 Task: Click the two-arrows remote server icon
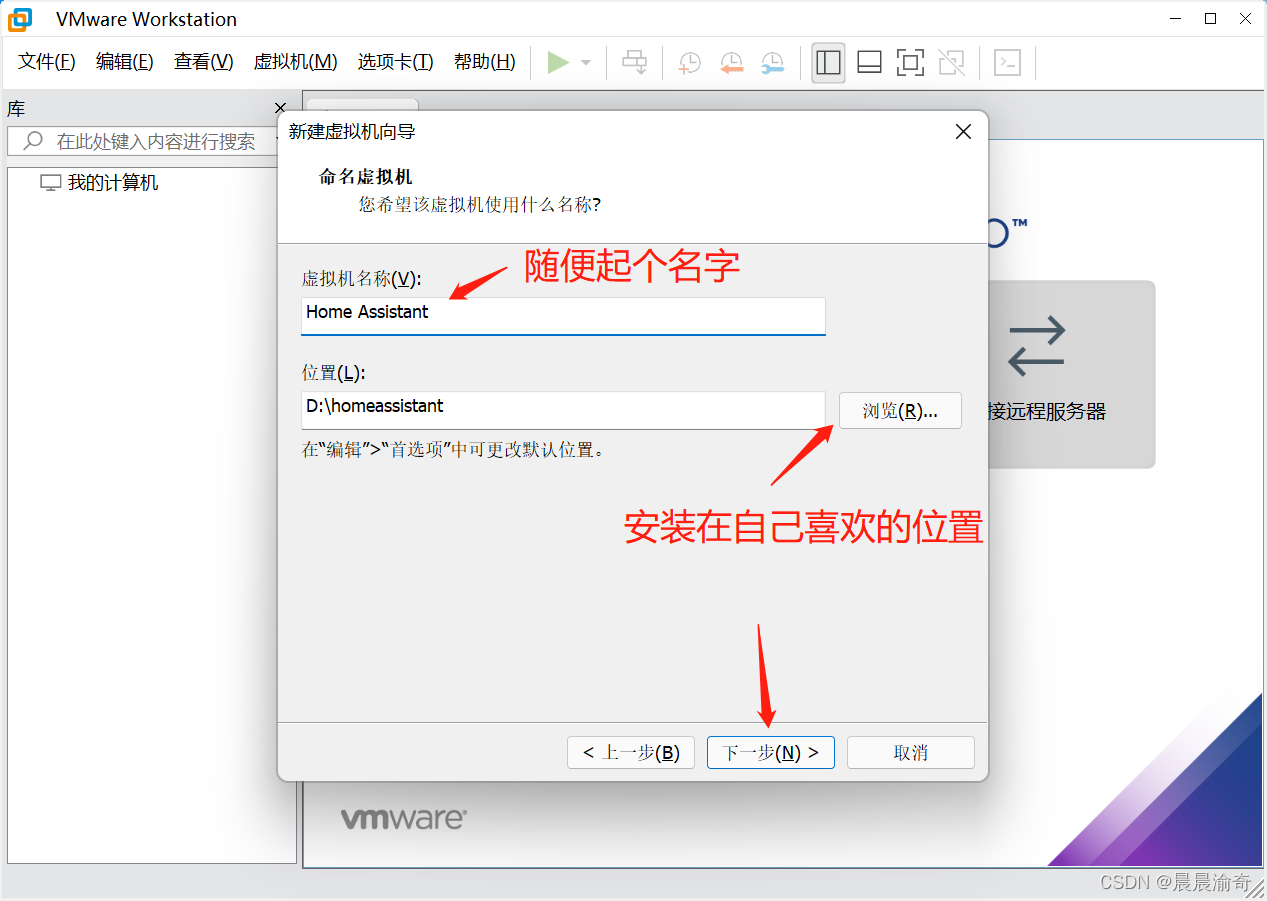tap(1037, 346)
